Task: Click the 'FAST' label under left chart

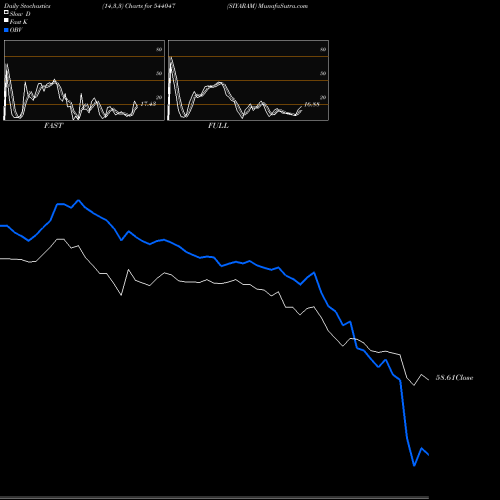Action: click(53, 126)
